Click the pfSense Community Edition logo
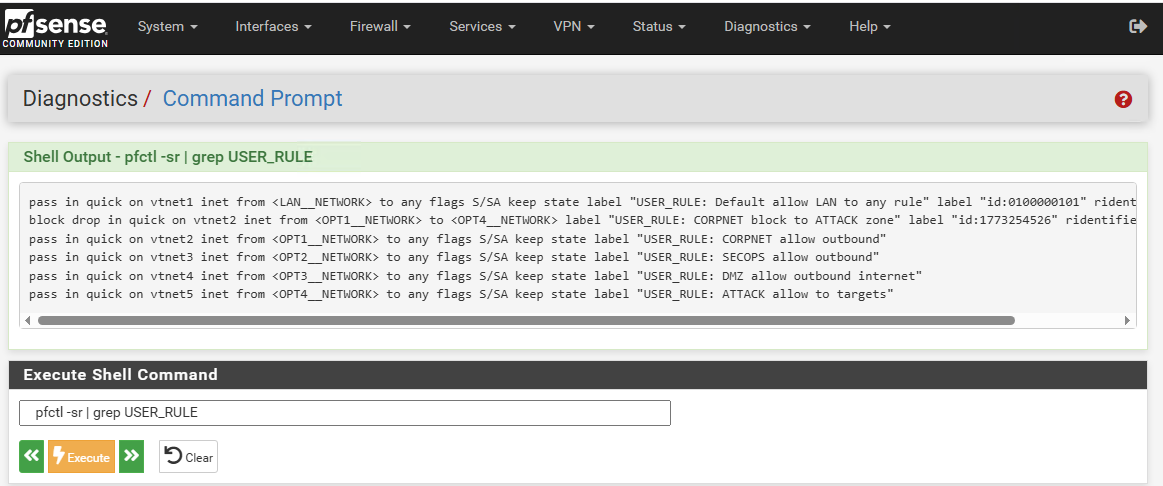The image size is (1163, 486). pyautogui.click(x=56, y=27)
